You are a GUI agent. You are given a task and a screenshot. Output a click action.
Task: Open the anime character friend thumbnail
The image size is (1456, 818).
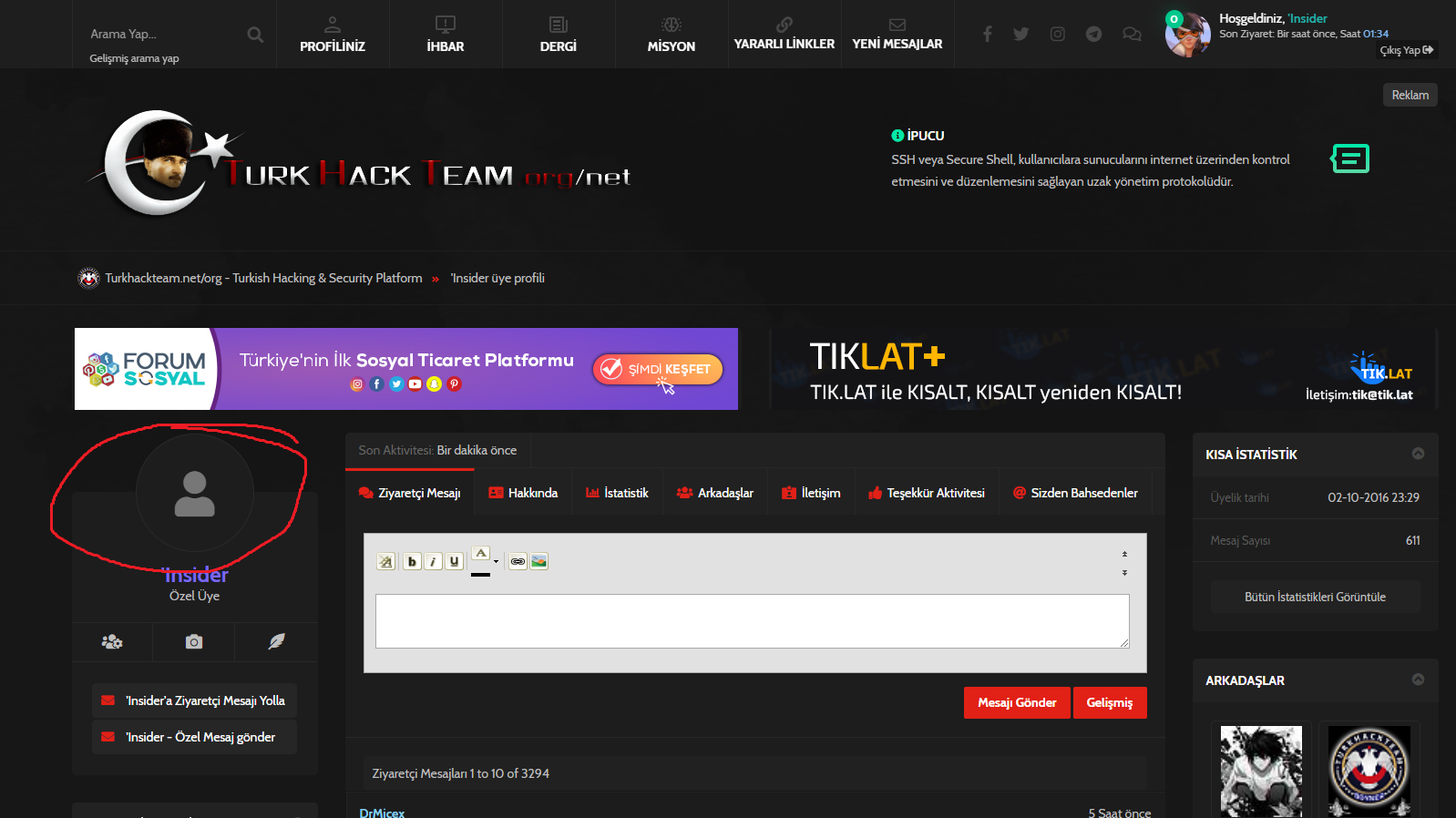coord(1261,772)
